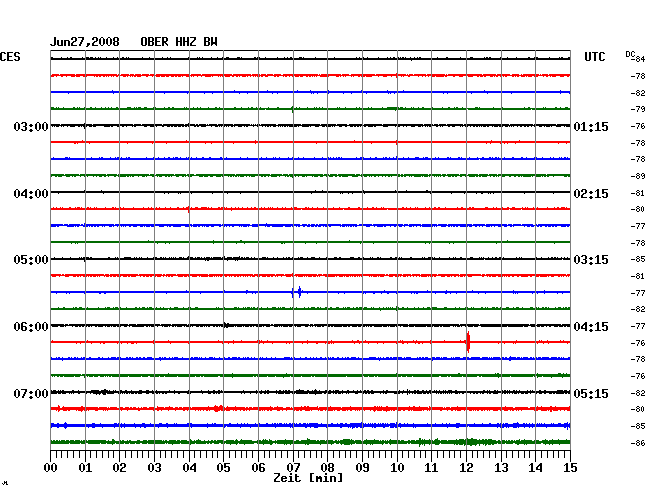Select the 04:00 local time label
650x494 pixels.
pos(31,194)
